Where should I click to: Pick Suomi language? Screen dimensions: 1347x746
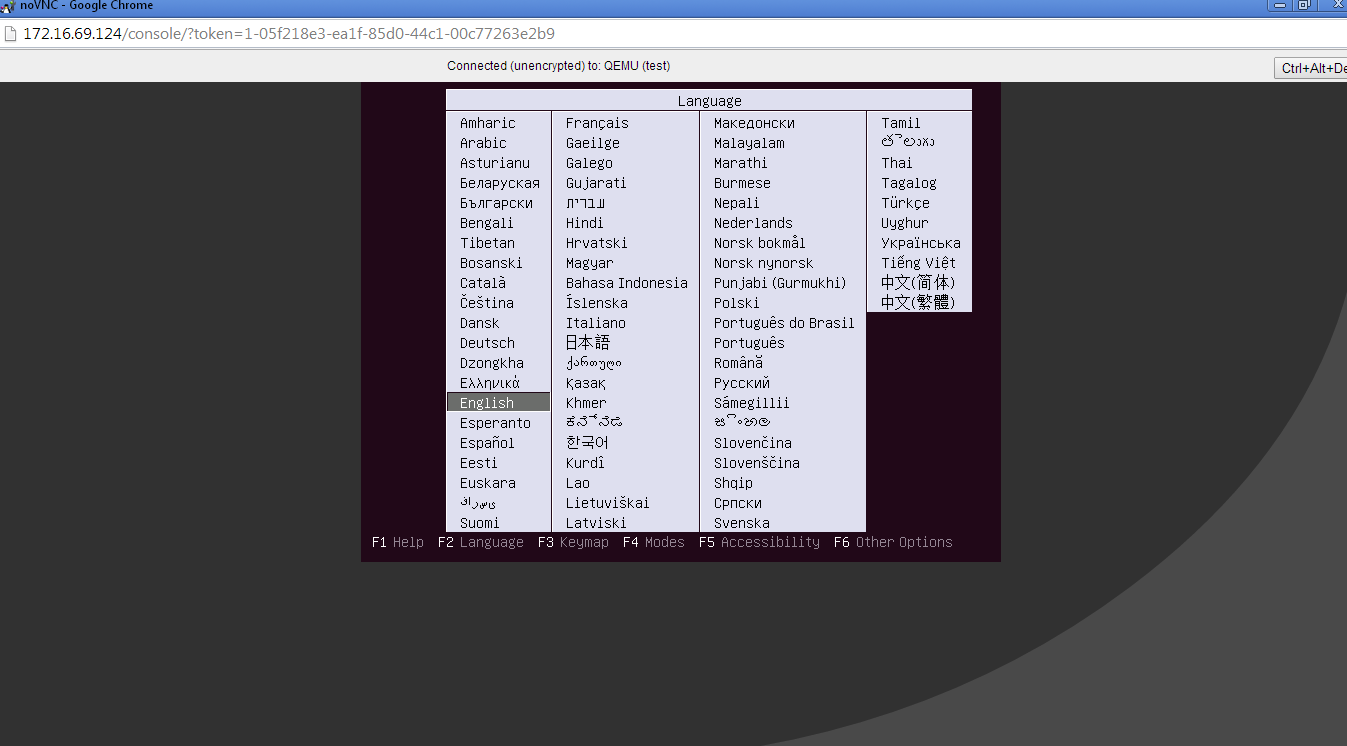[480, 523]
